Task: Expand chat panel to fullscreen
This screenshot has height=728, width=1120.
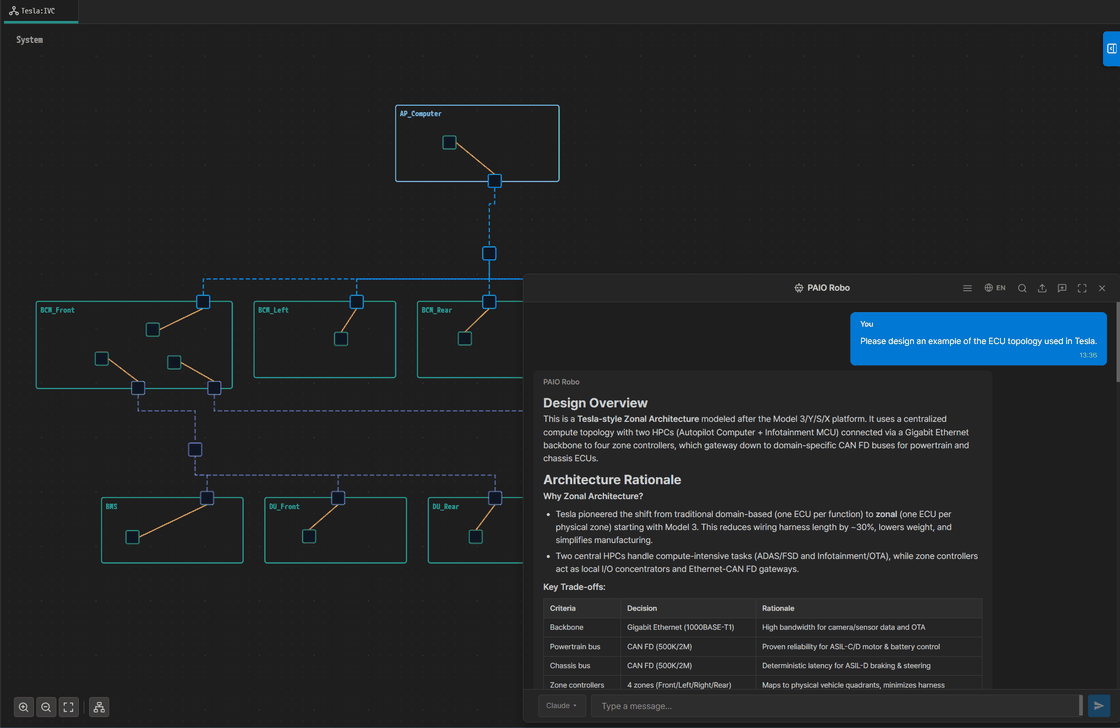Action: click(x=1082, y=288)
